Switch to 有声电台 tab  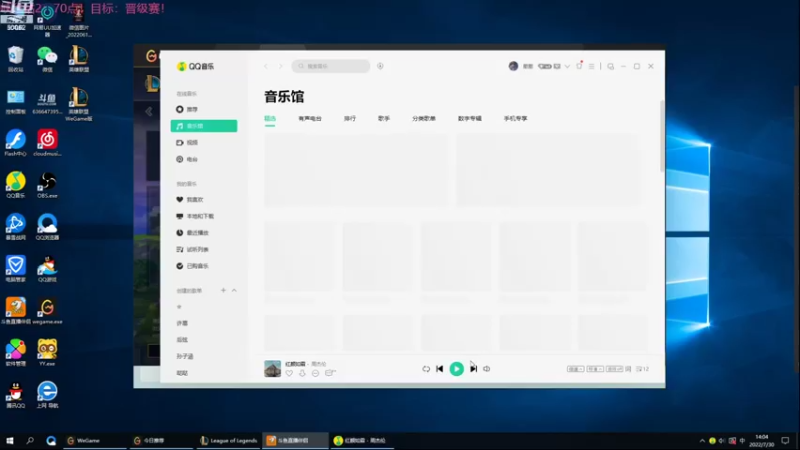coord(310,118)
